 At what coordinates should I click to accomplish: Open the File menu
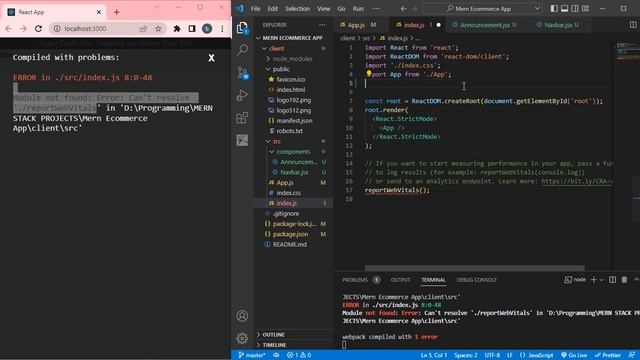coord(256,9)
